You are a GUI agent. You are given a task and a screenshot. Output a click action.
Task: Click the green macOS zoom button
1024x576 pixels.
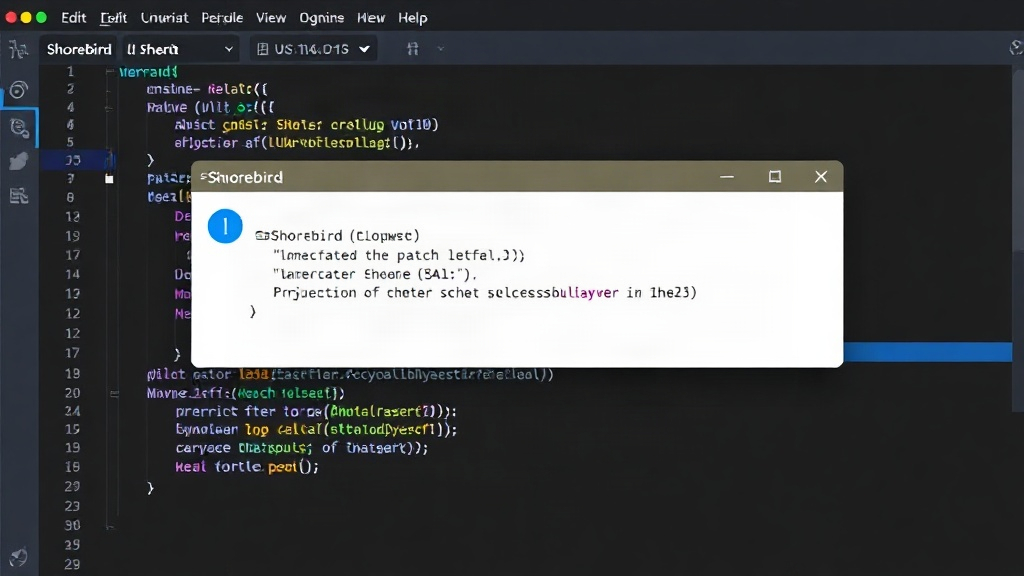[x=41, y=18]
